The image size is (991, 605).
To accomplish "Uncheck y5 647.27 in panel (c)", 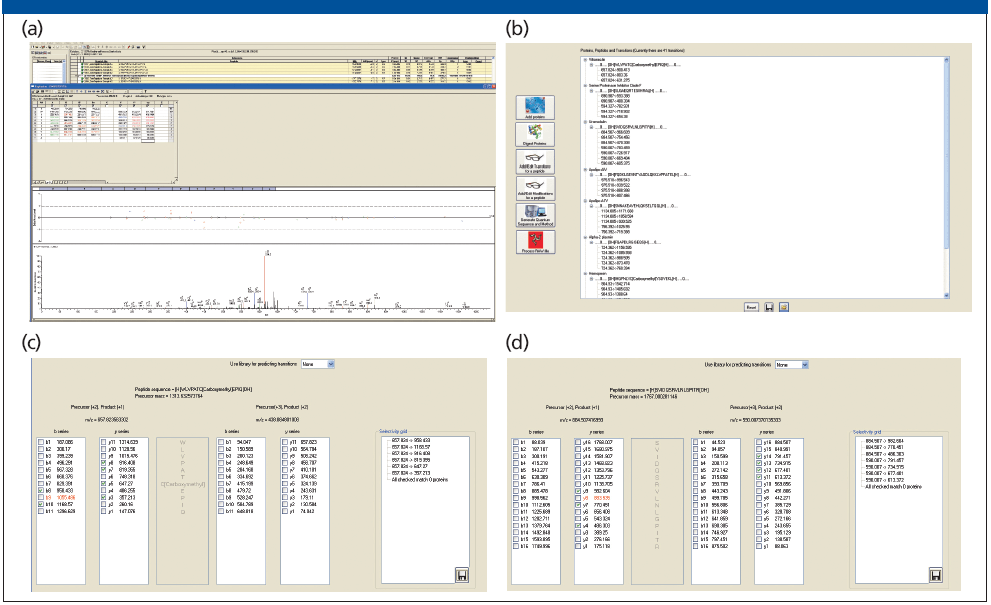I will point(103,484).
